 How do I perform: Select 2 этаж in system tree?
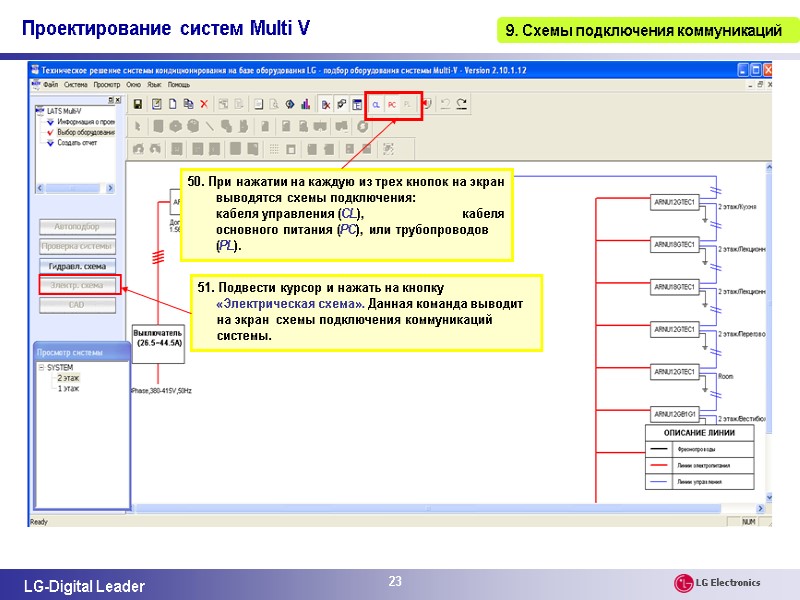[68, 378]
